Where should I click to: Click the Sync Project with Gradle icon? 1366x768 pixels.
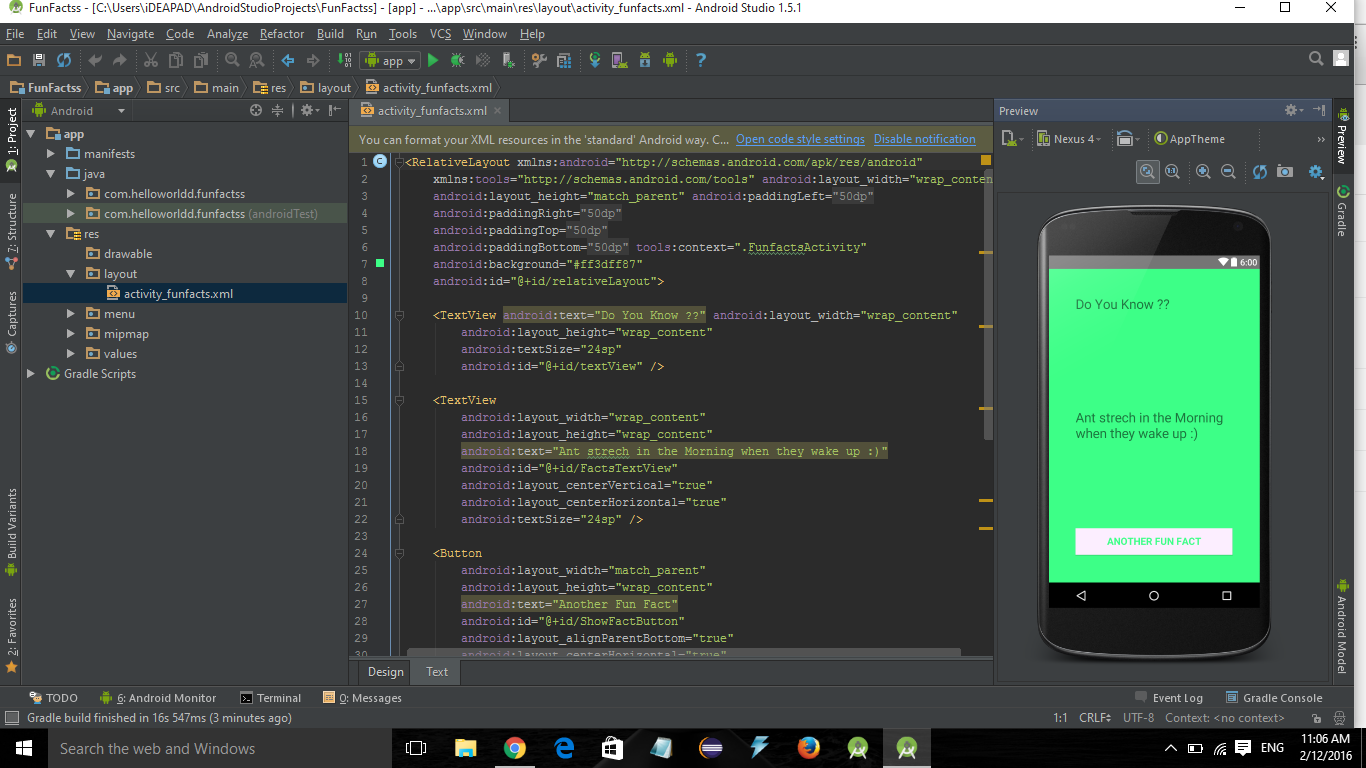coord(595,61)
